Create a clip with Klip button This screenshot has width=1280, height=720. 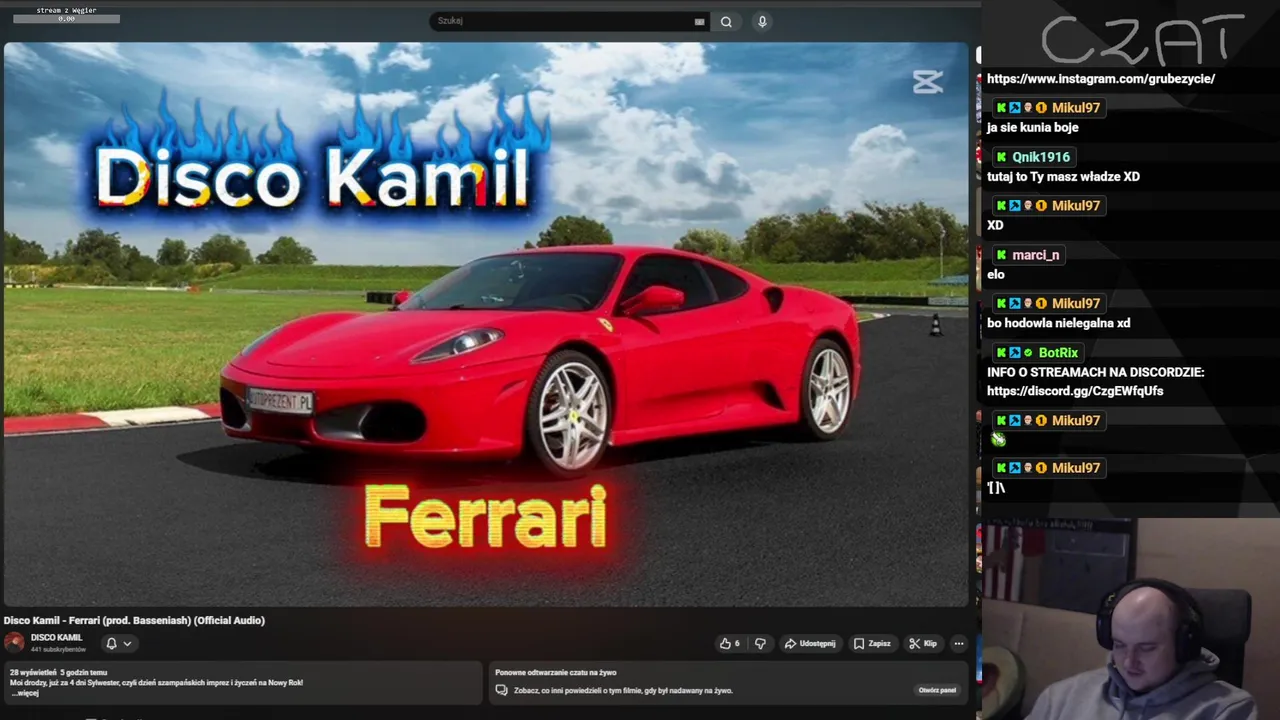point(922,644)
